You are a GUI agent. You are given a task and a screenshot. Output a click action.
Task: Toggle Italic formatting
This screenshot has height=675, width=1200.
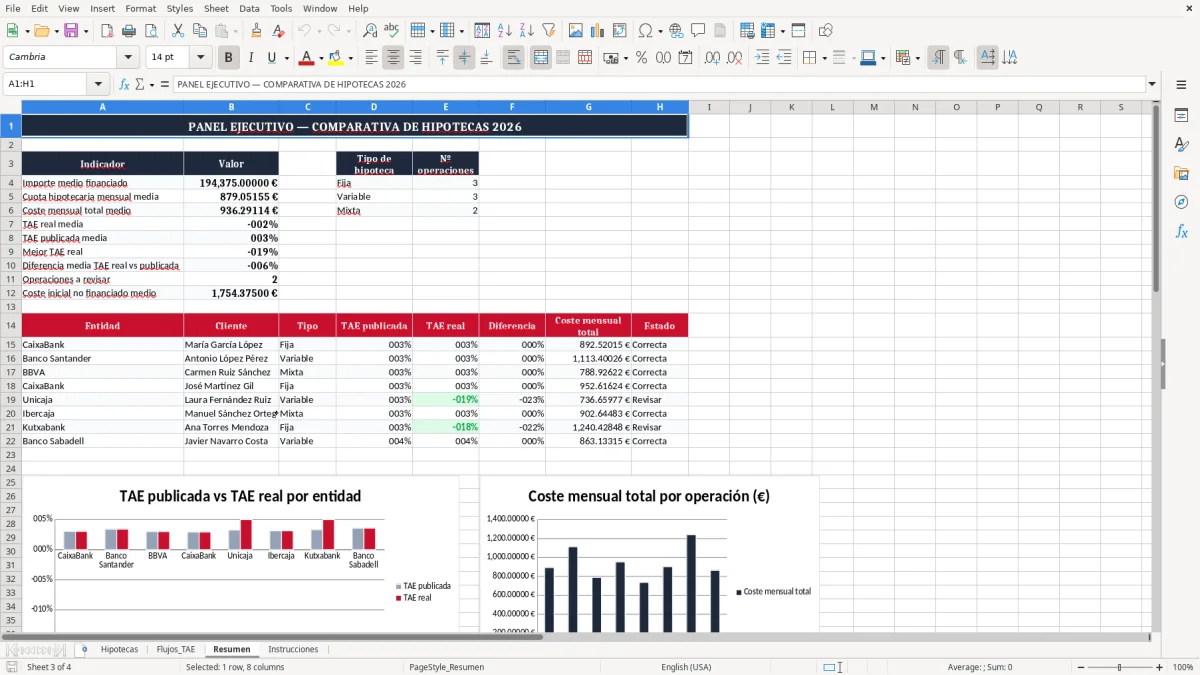[250, 58]
